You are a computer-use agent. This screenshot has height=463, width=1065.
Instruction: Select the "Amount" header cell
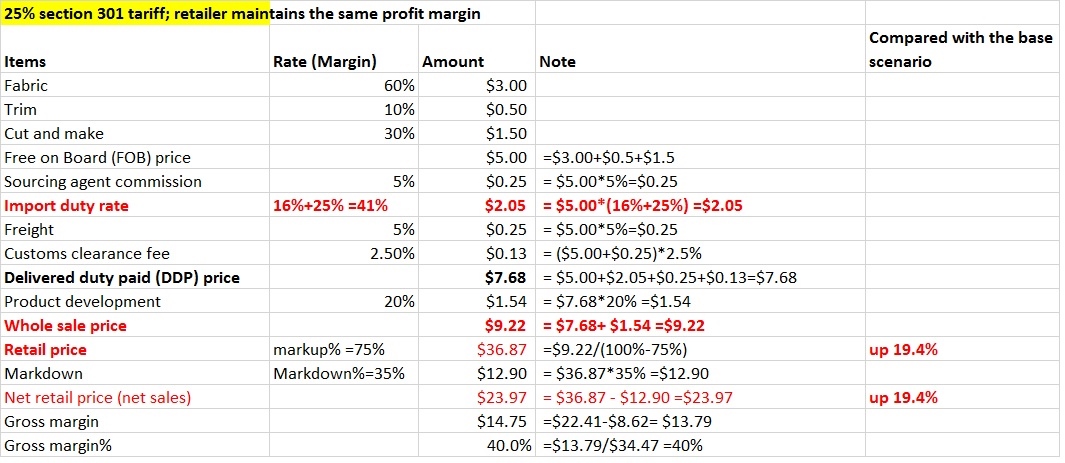tap(453, 62)
